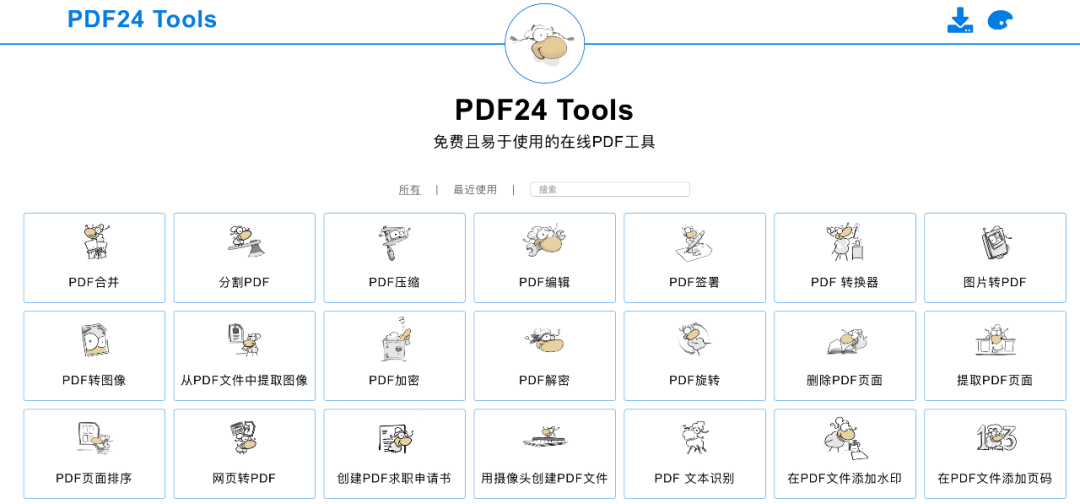This screenshot has height=504, width=1080.
Task: Click the 图片转PDF icon
Action: (995, 242)
